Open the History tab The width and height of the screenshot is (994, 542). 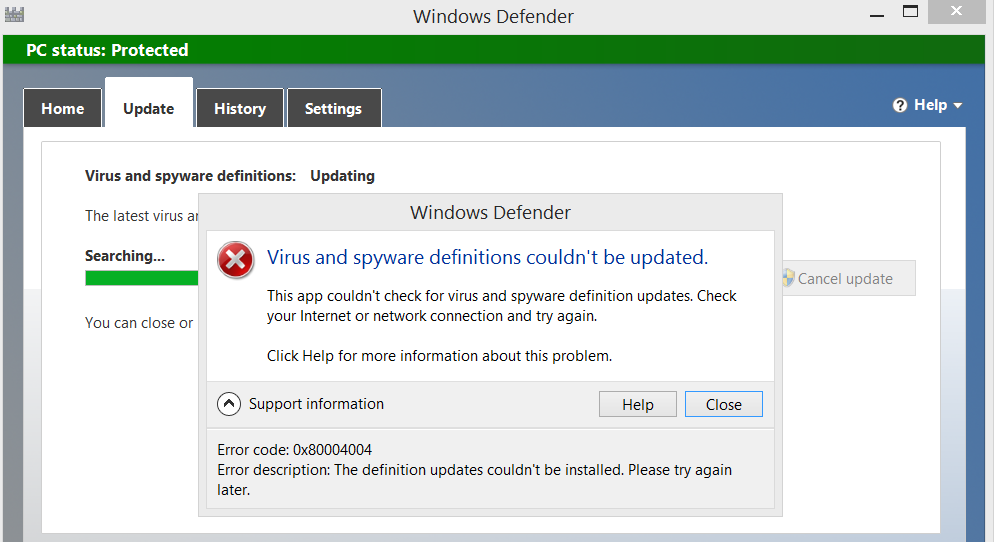[240, 108]
